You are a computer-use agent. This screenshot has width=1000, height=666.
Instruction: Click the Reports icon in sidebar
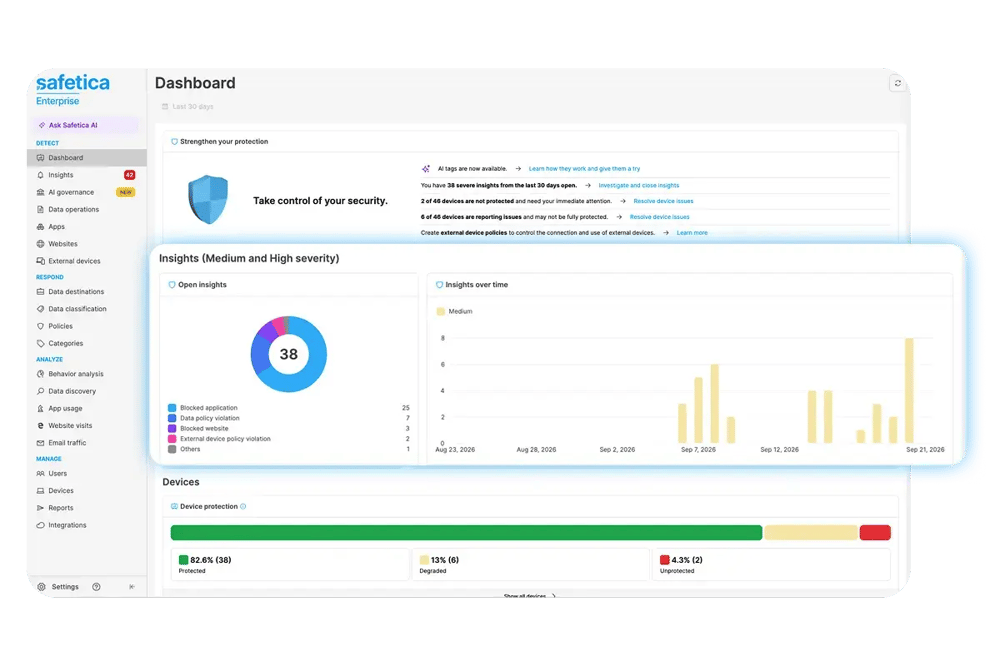pos(41,508)
